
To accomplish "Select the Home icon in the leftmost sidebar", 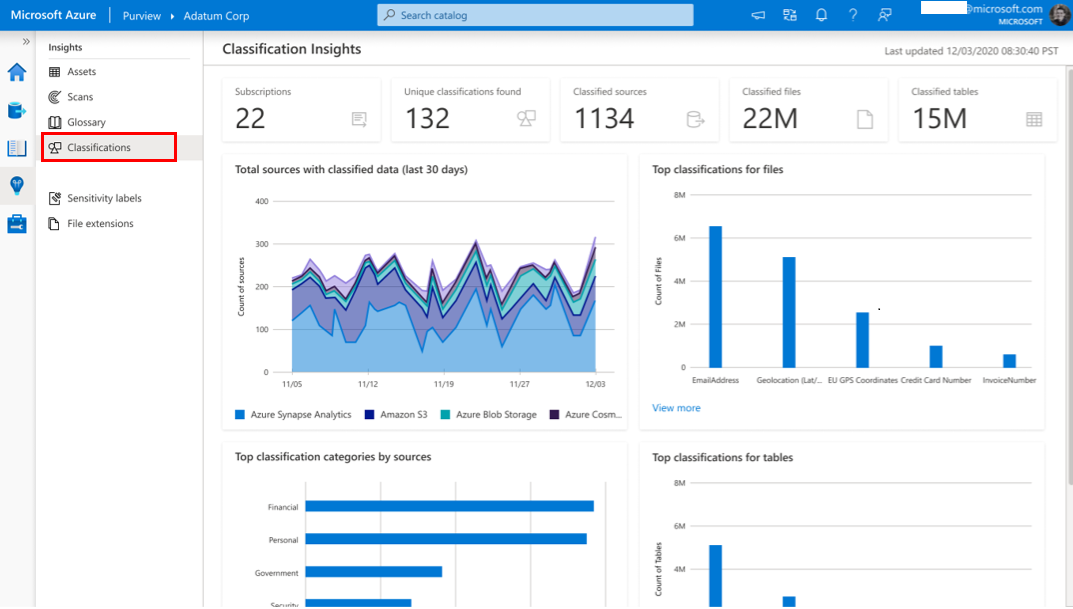I will tap(15, 72).
